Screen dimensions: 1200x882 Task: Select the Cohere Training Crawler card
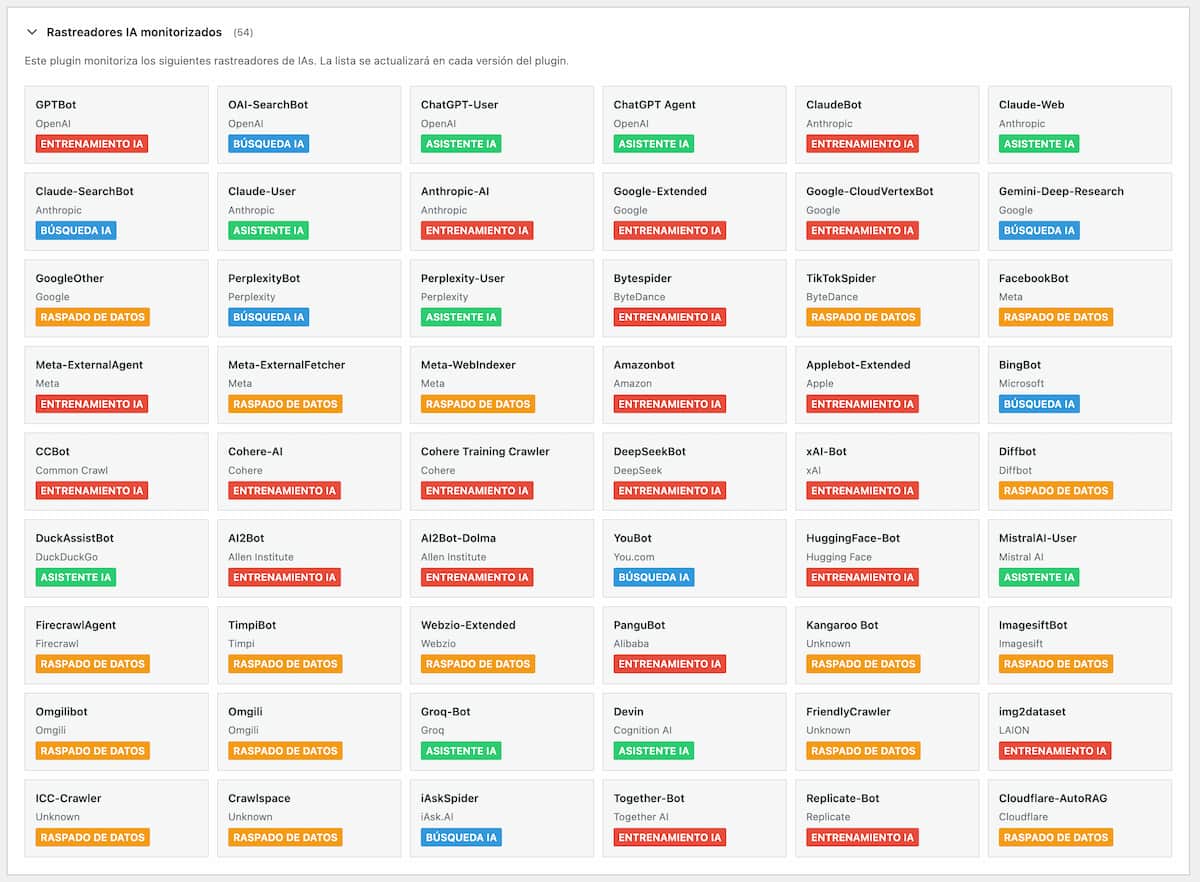pyautogui.click(x=501, y=471)
